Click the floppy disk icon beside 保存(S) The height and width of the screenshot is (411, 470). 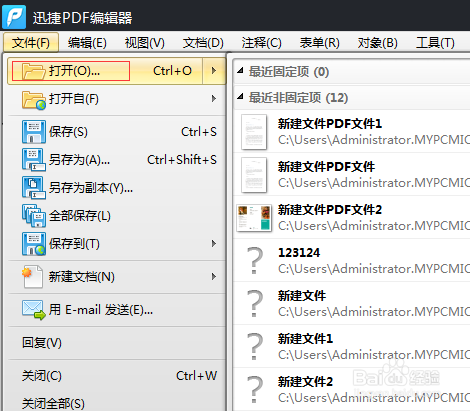(x=34, y=132)
